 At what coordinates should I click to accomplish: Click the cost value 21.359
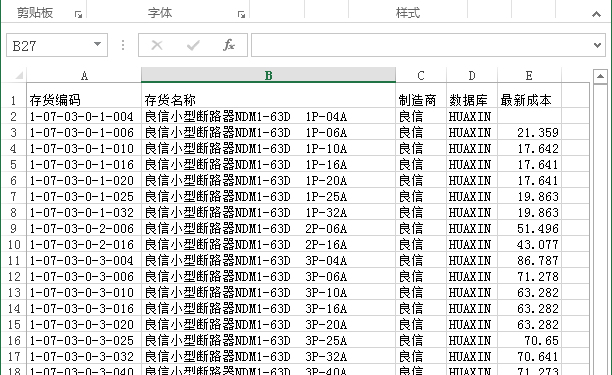[x=529, y=132]
